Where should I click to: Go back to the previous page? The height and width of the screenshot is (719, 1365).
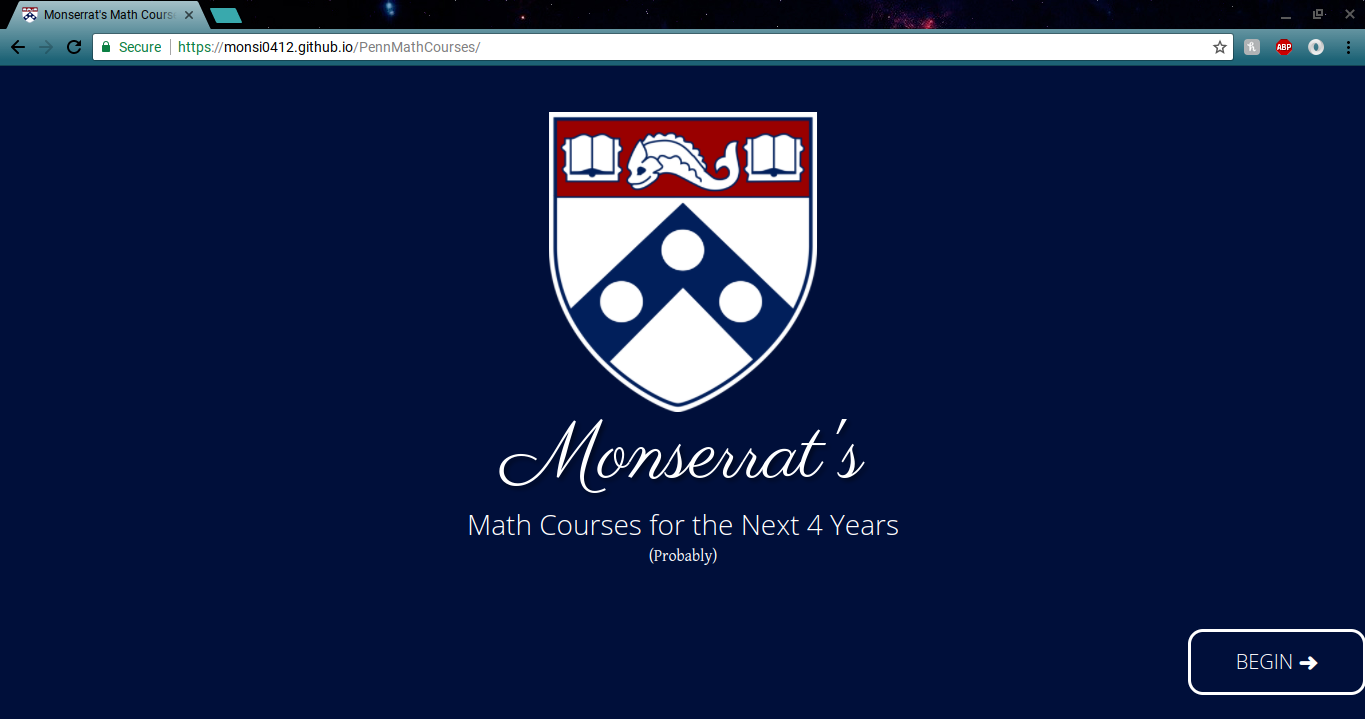click(x=18, y=47)
